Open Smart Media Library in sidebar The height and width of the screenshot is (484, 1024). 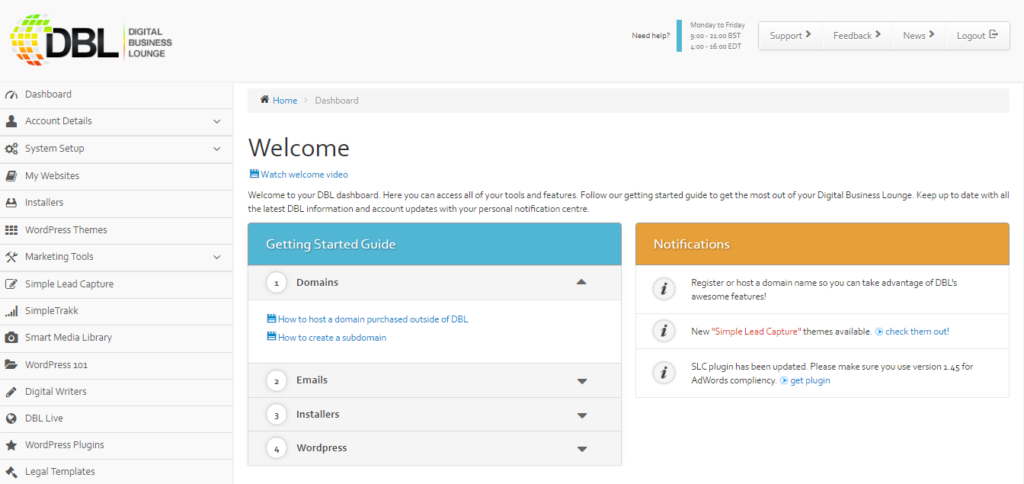(x=116, y=338)
